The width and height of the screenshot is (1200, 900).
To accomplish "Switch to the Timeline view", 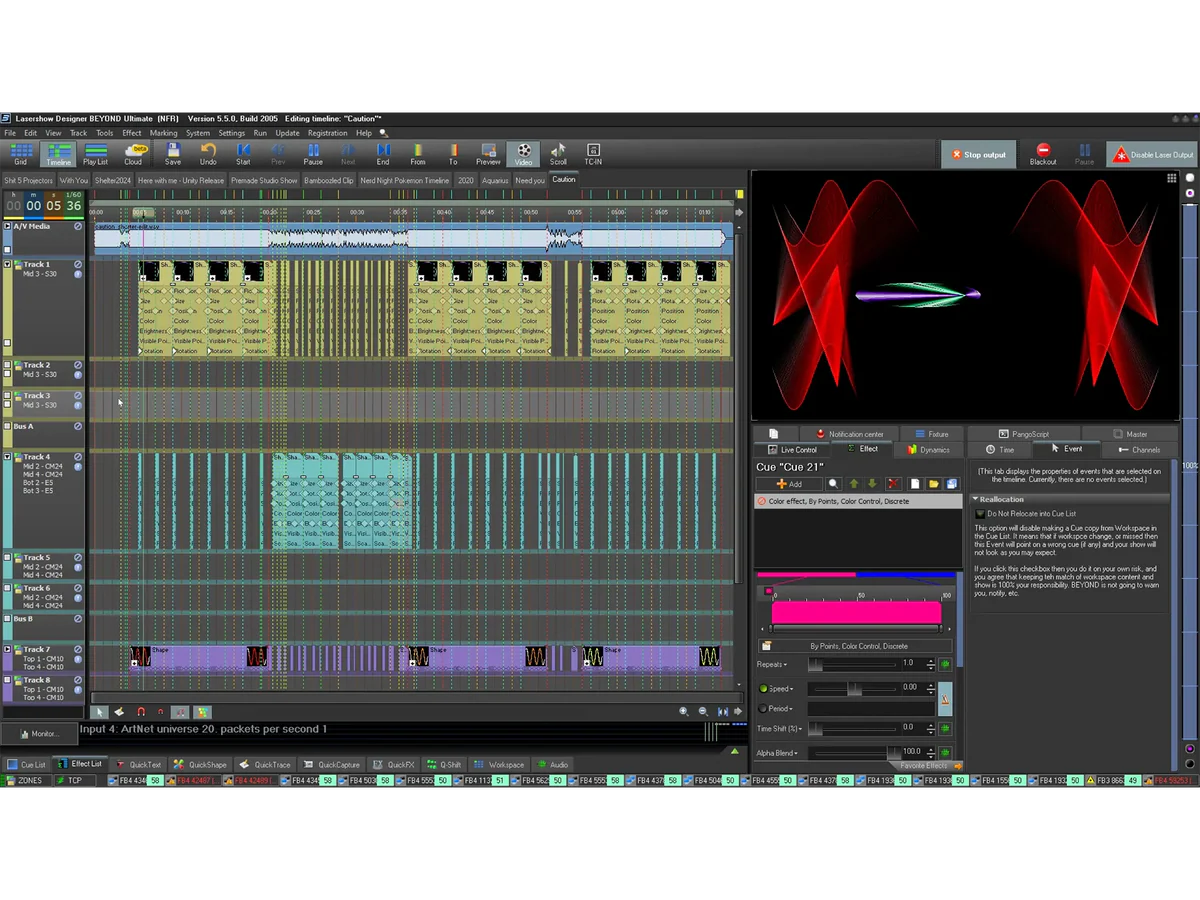I will click(x=59, y=154).
